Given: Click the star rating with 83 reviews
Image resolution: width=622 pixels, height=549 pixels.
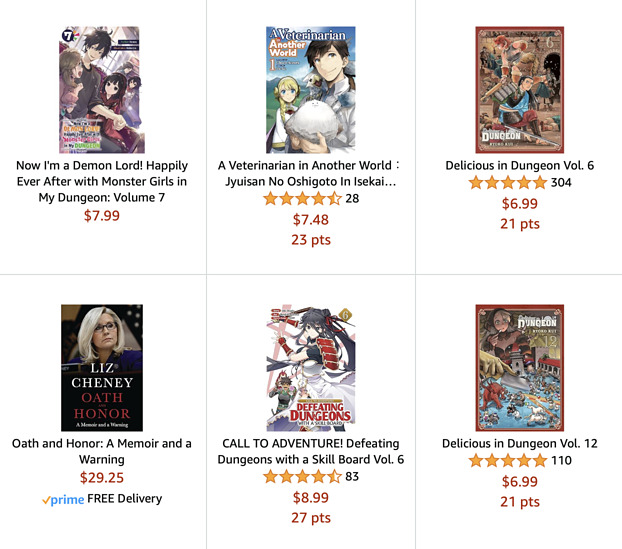Looking at the screenshot, I should click(x=302, y=476).
